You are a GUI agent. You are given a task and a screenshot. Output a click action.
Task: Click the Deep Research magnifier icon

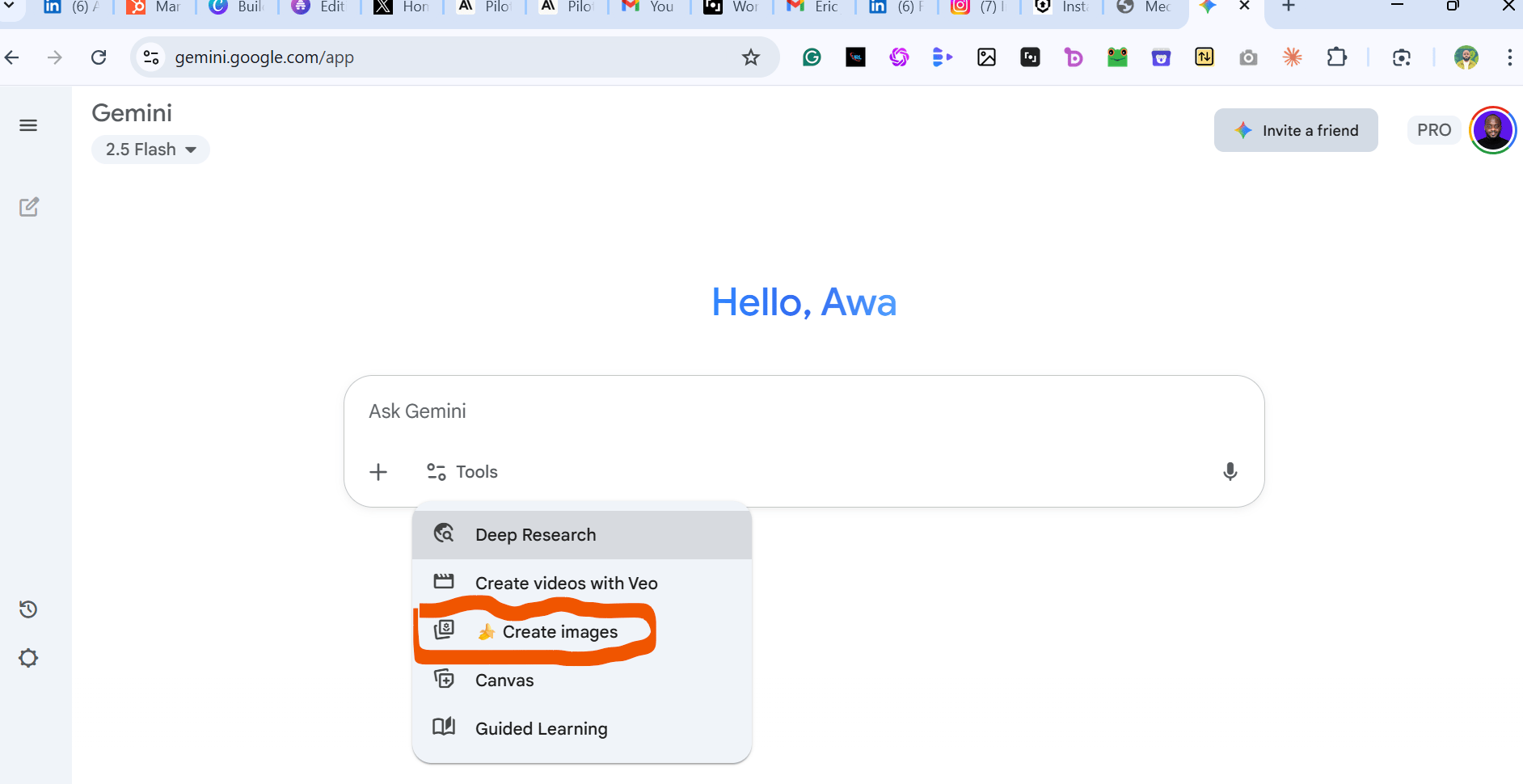click(444, 533)
